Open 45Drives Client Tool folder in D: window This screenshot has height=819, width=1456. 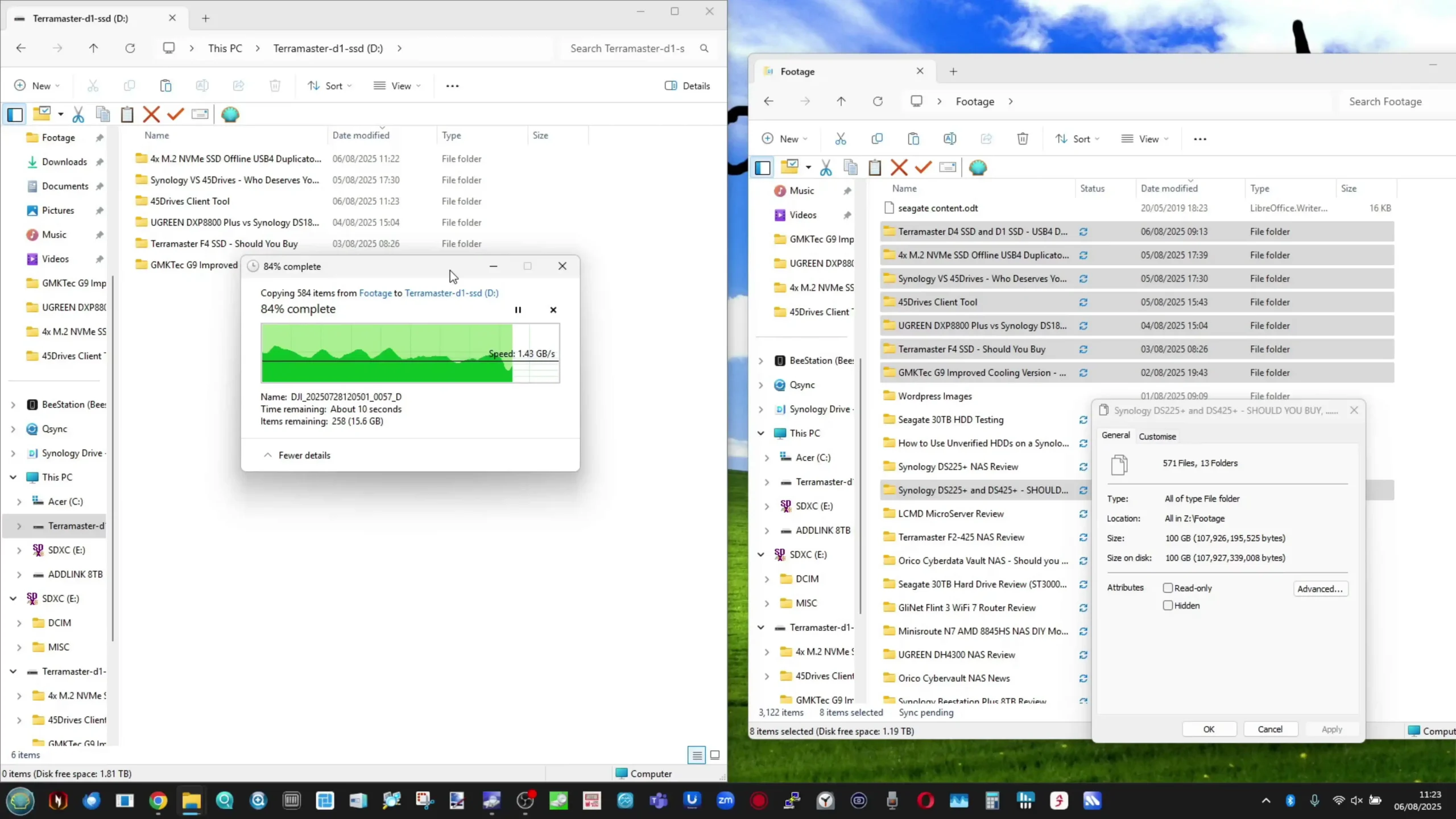pyautogui.click(x=189, y=201)
